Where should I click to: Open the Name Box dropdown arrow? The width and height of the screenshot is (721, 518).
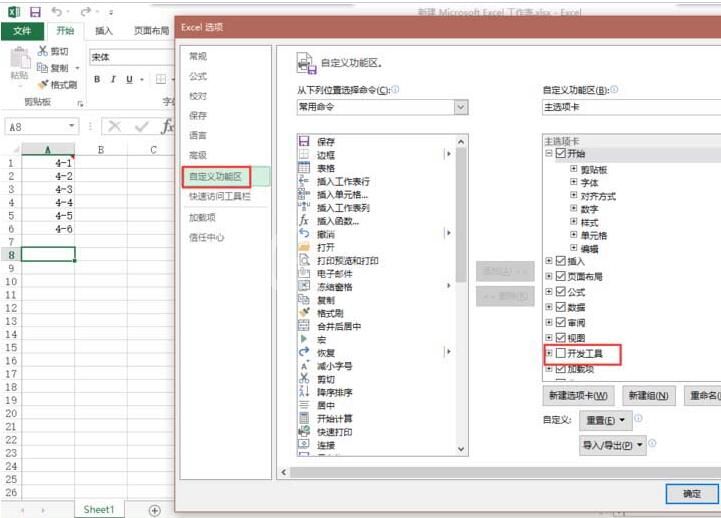tap(72, 125)
